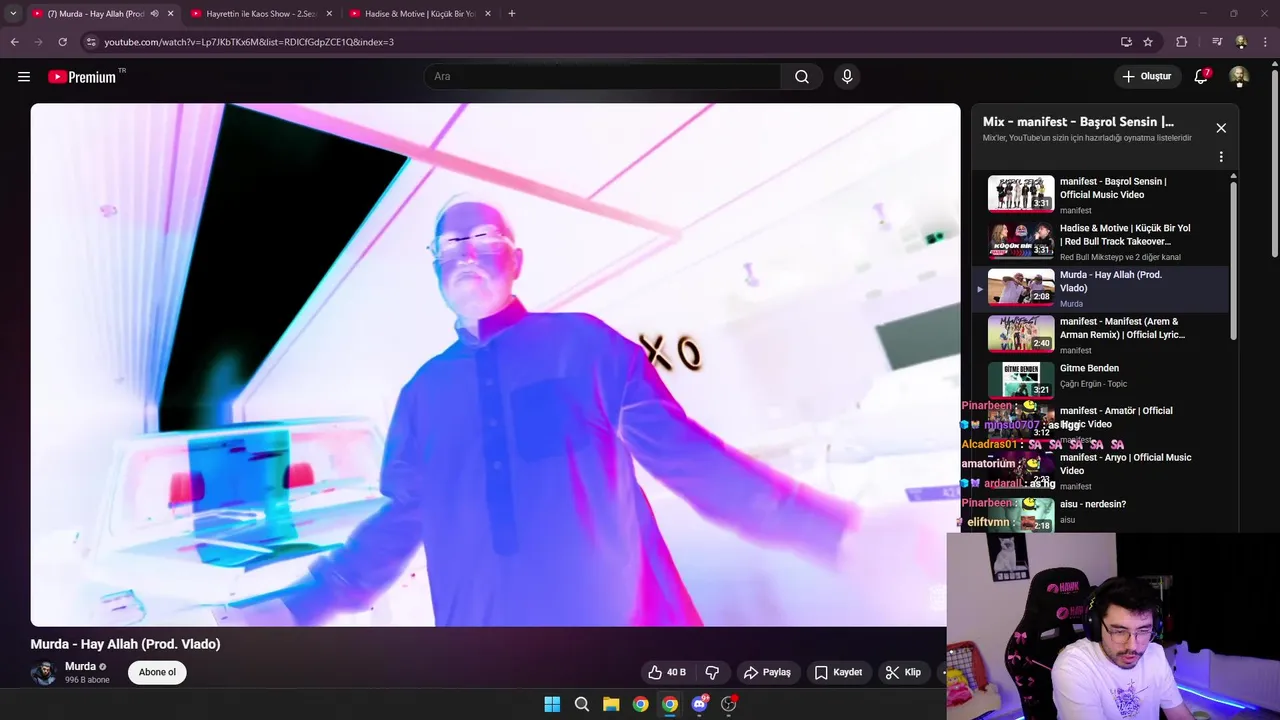Reload the page with refresh icon
The height and width of the screenshot is (720, 1280).
pos(62,42)
